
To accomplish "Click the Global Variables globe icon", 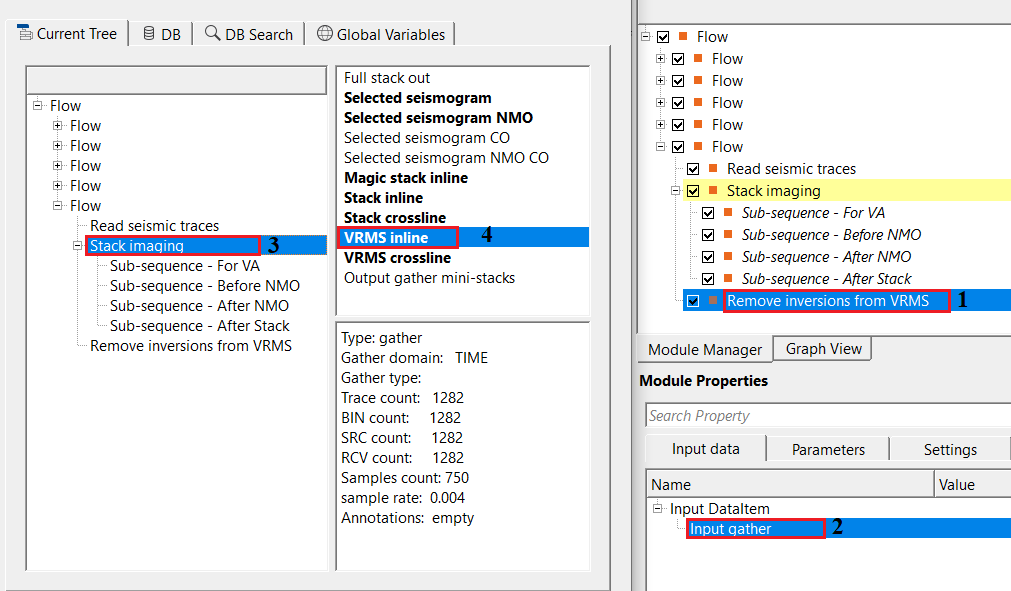I will (324, 33).
